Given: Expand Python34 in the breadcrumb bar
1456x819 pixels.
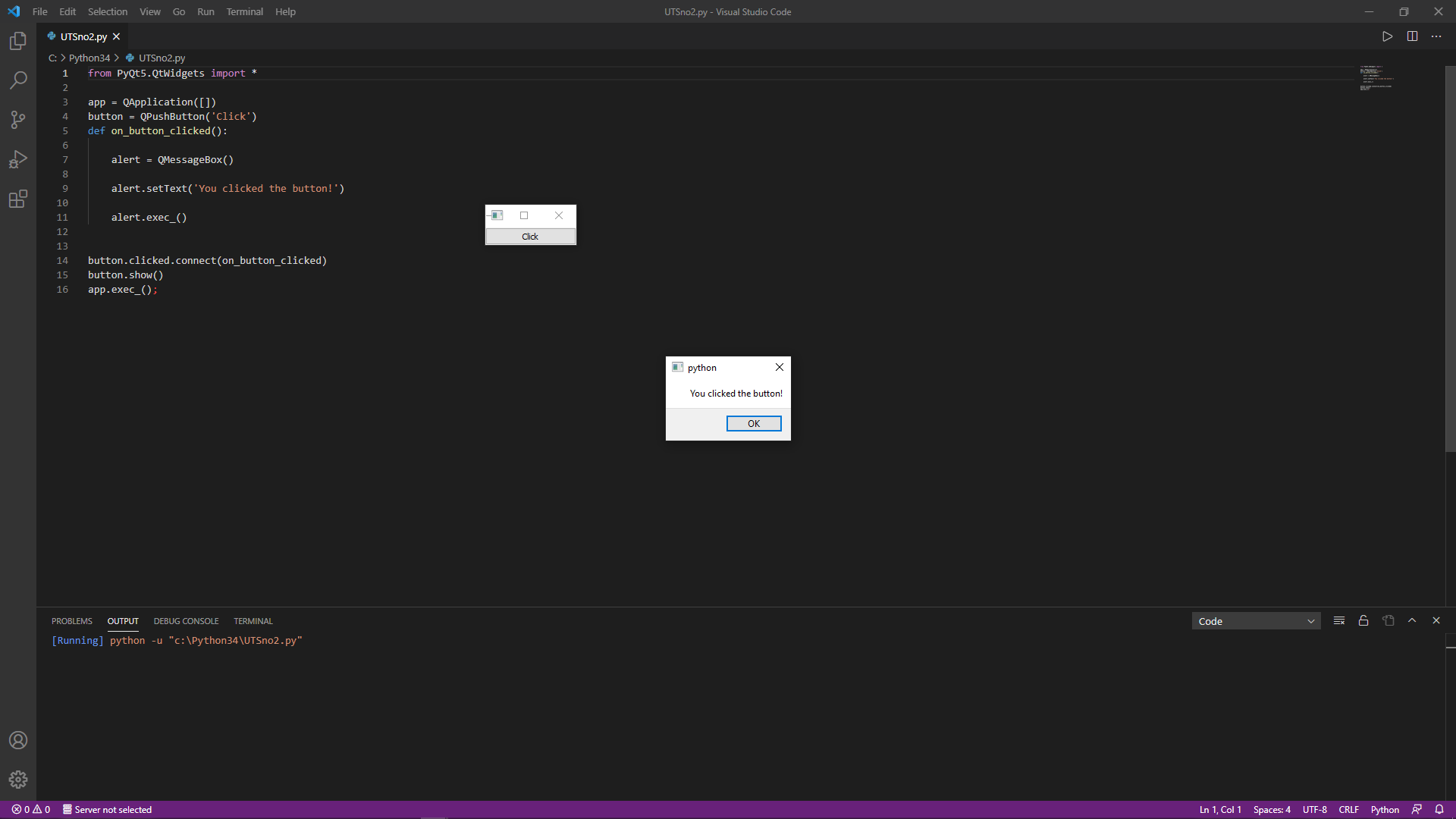Looking at the screenshot, I should pyautogui.click(x=89, y=58).
